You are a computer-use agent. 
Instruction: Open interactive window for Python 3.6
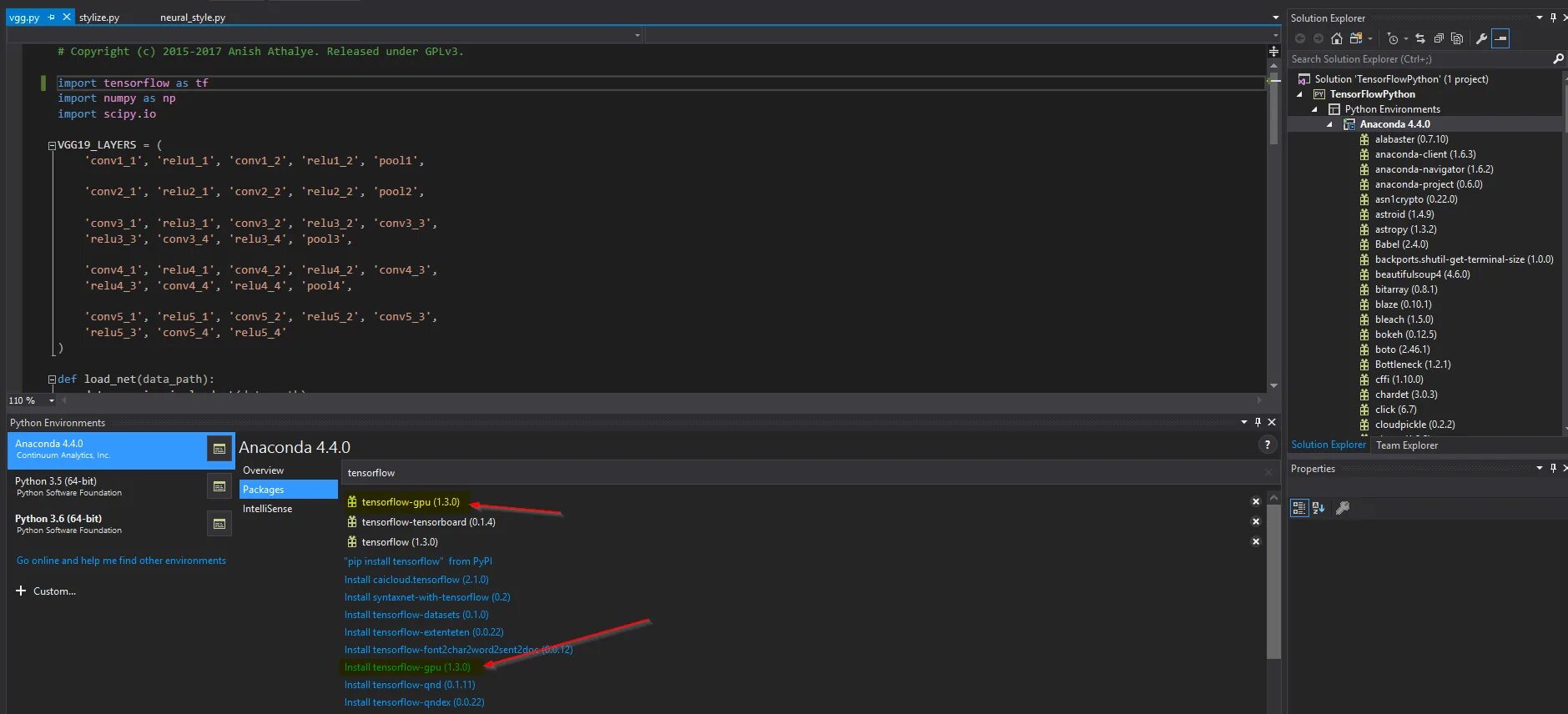pyautogui.click(x=219, y=524)
